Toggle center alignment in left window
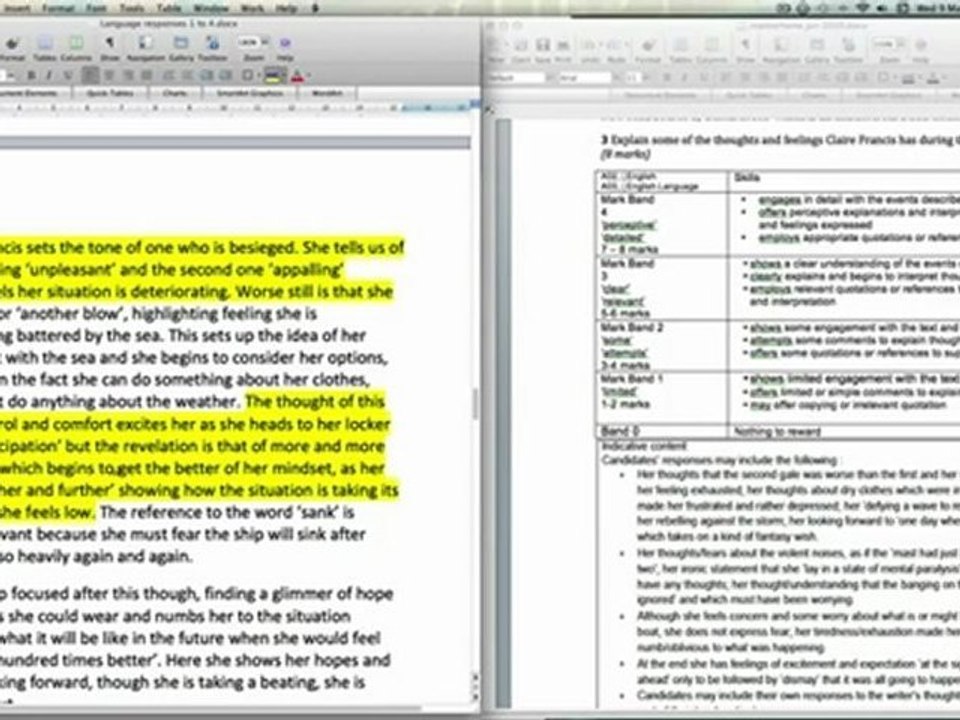Image resolution: width=960 pixels, height=720 pixels. pos(109,76)
